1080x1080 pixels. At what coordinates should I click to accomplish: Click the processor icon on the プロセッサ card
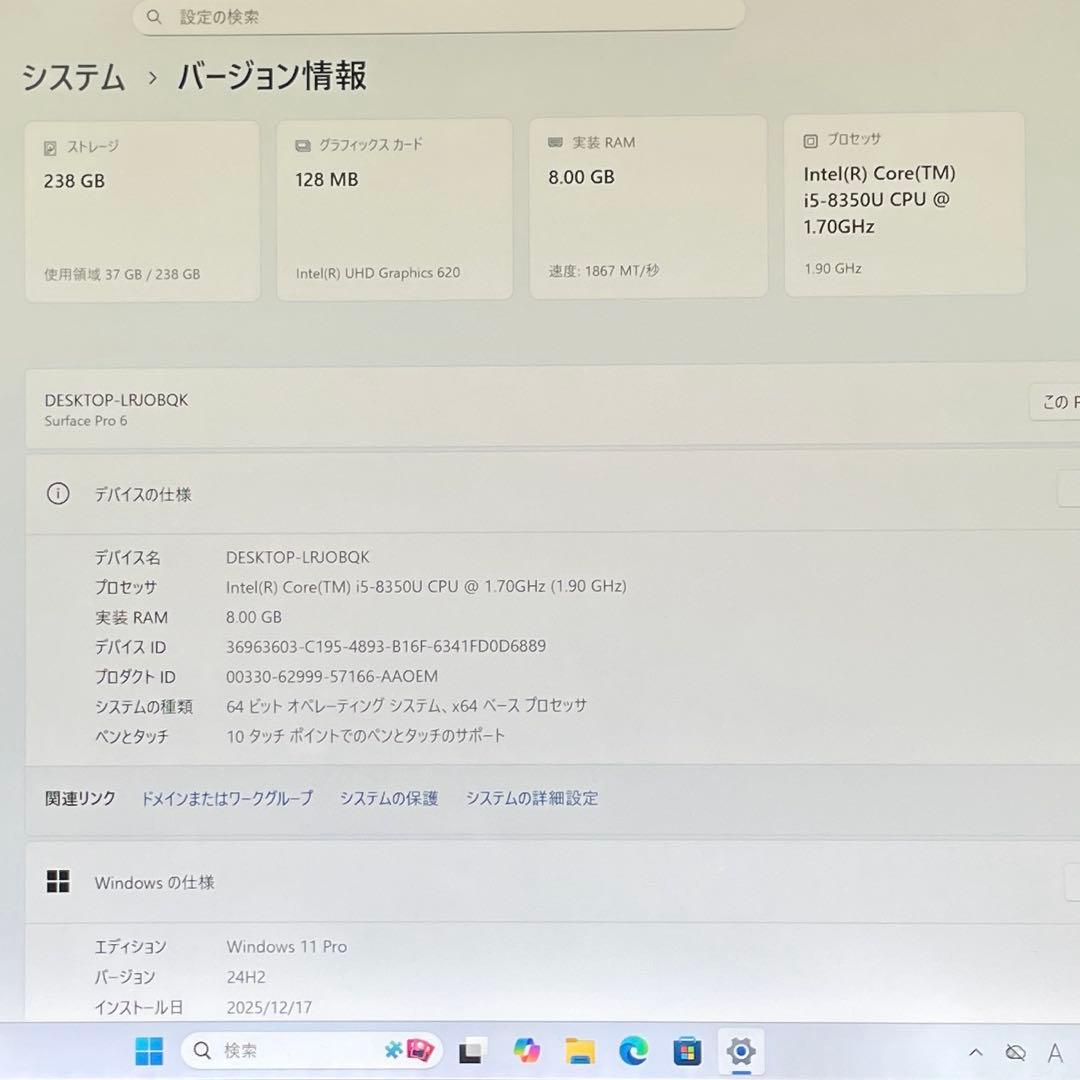(808, 139)
